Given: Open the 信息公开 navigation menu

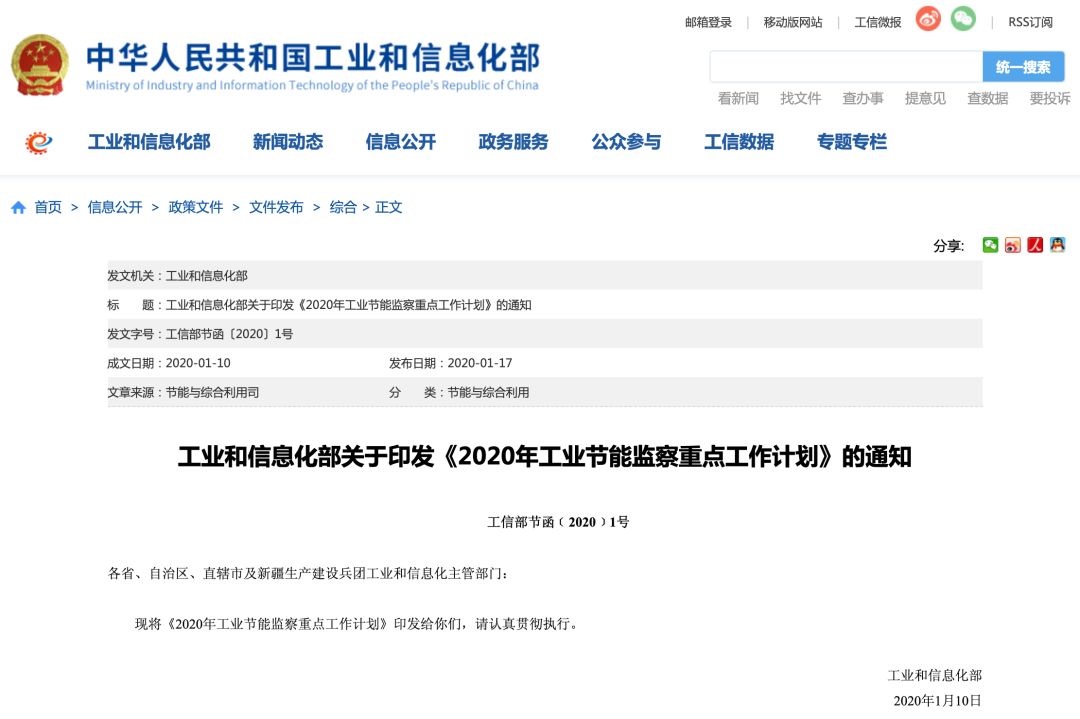Looking at the screenshot, I should [x=402, y=141].
